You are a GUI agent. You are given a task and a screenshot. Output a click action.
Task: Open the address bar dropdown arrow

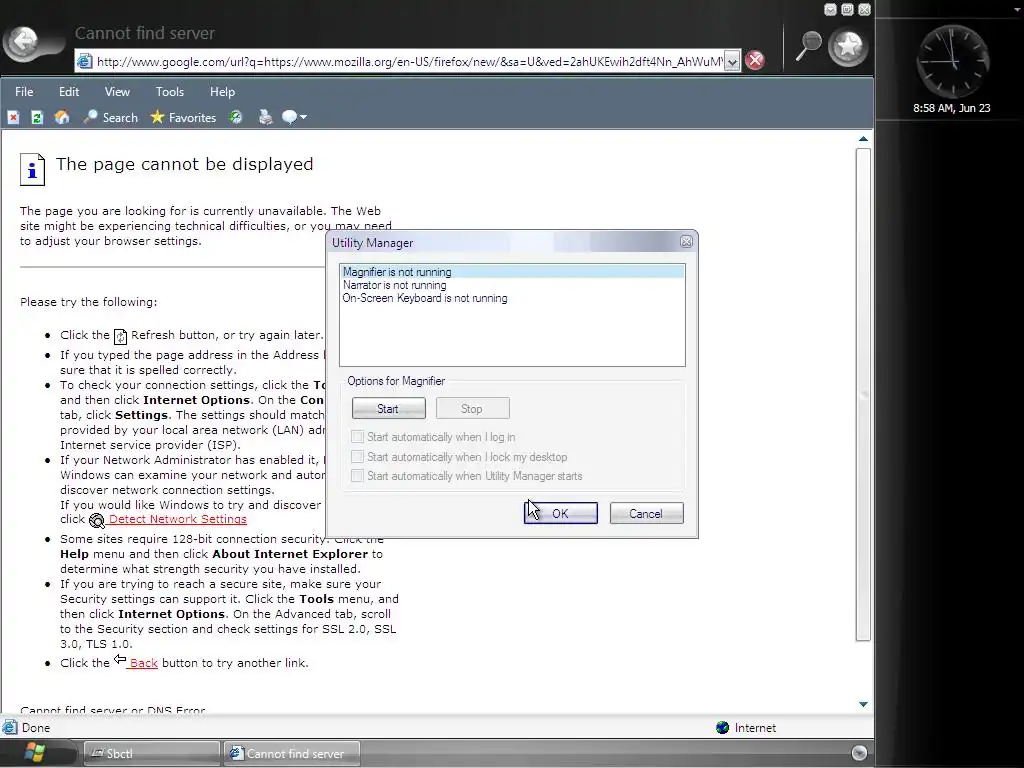tap(732, 61)
